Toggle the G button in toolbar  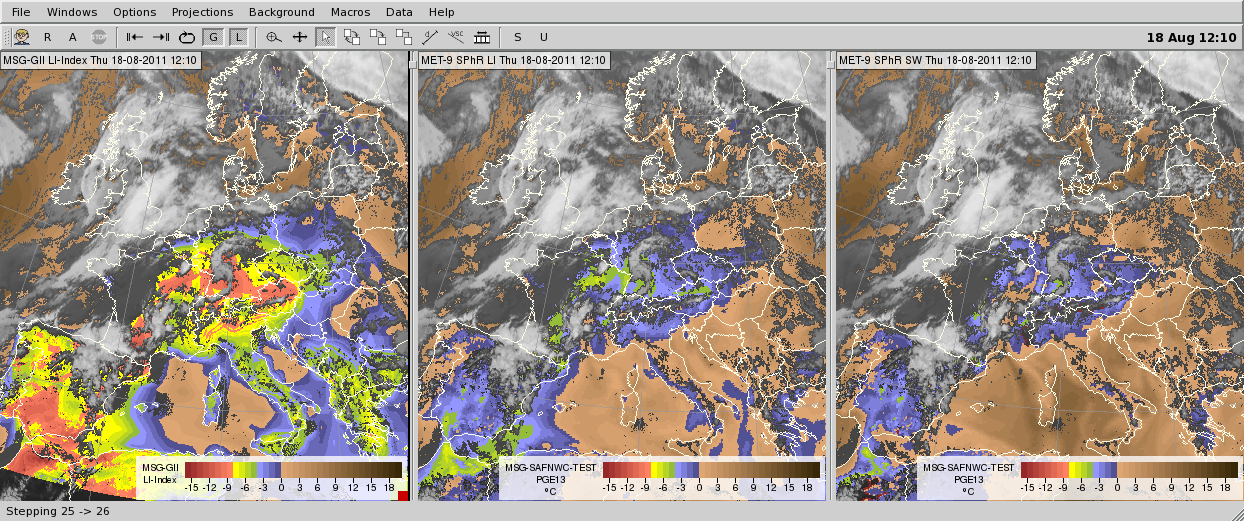coord(212,37)
